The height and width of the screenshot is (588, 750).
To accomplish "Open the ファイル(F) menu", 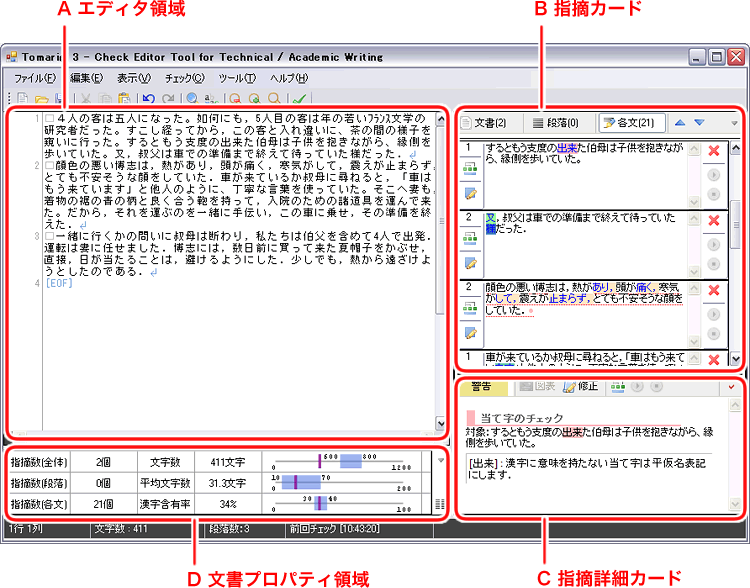I will coord(34,78).
